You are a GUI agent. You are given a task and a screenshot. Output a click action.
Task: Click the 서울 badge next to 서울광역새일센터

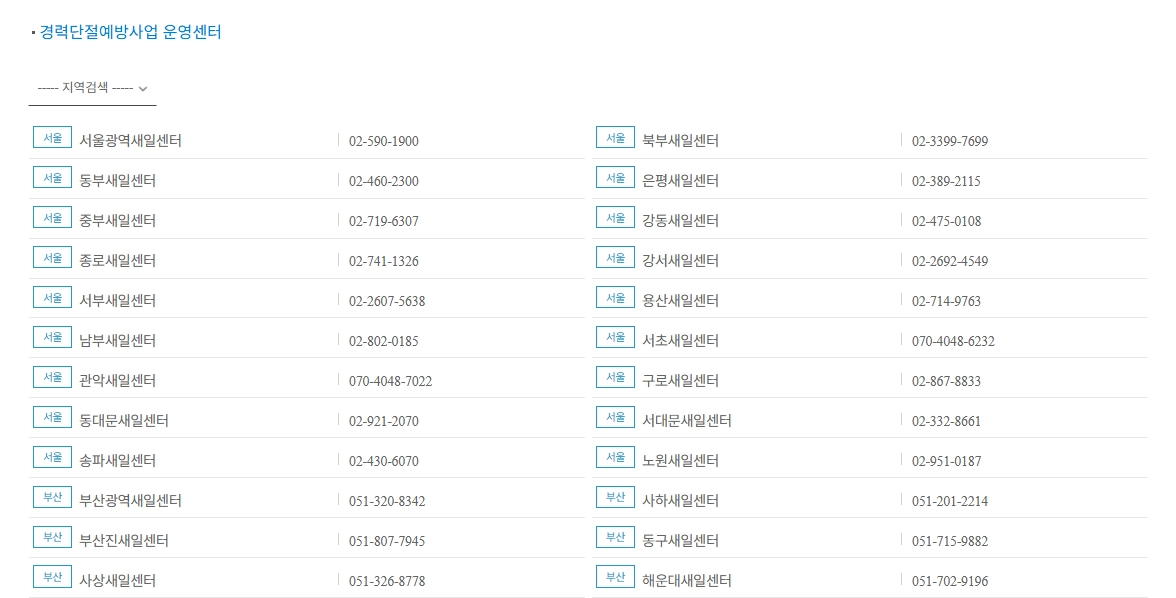[52, 137]
